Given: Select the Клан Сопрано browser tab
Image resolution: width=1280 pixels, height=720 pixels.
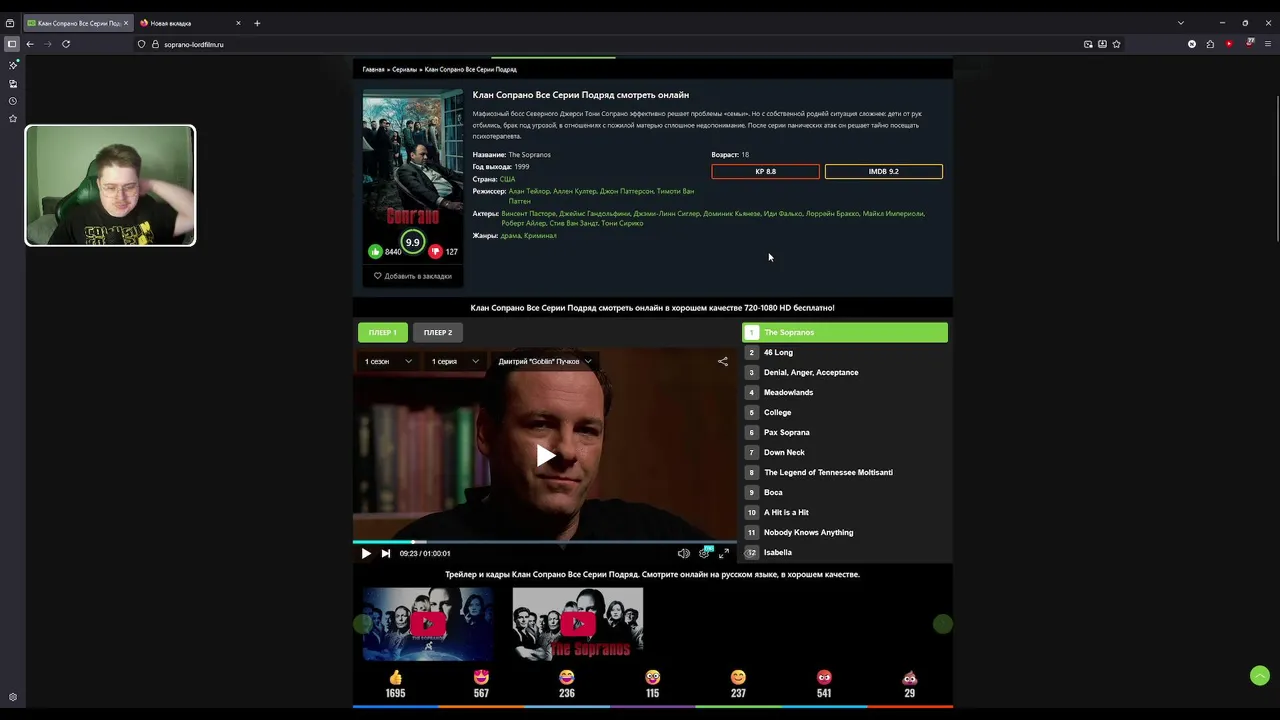Looking at the screenshot, I should point(78,23).
